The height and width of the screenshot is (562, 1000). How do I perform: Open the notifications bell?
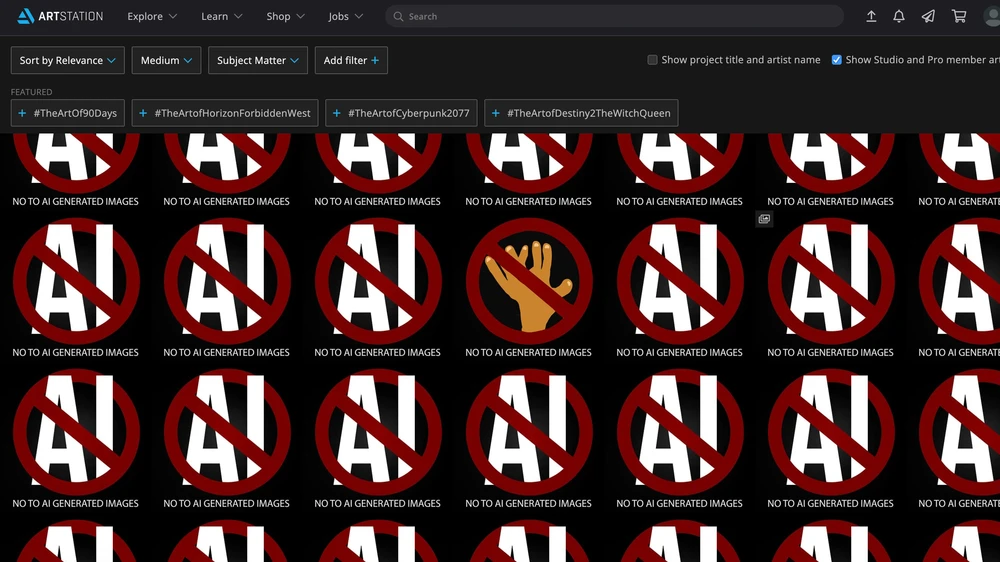coord(899,16)
